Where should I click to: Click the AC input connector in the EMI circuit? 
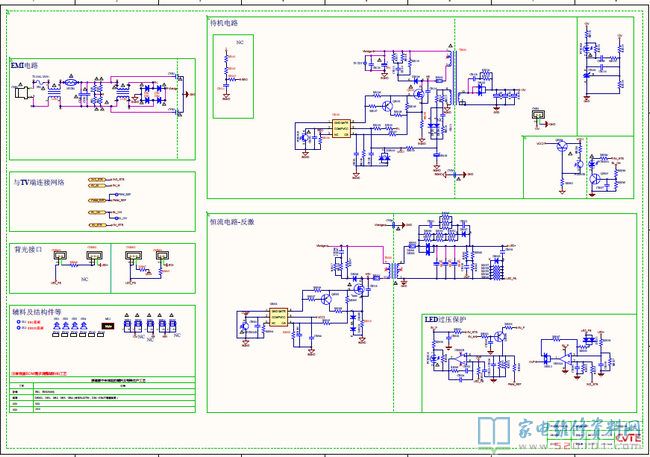click(22, 93)
